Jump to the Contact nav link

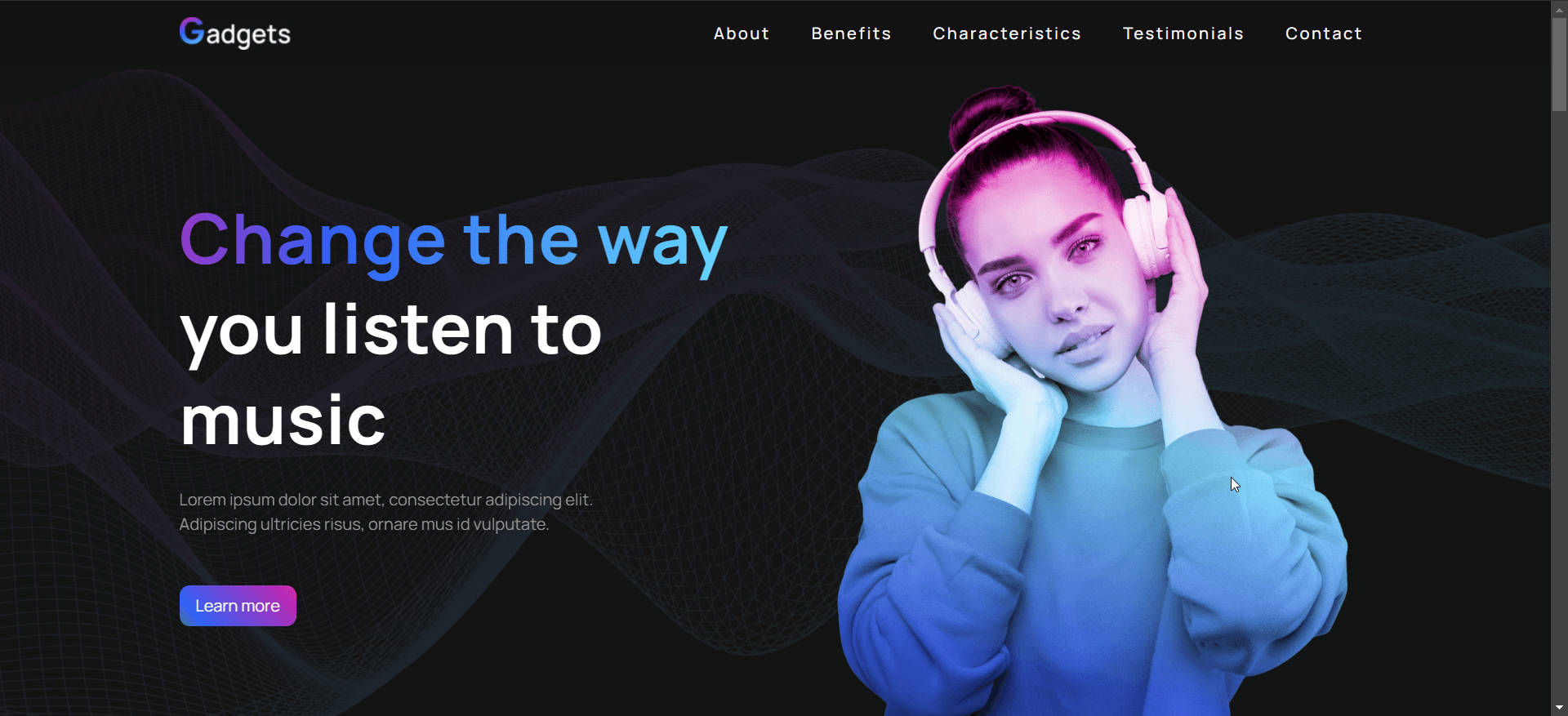pyautogui.click(x=1324, y=33)
